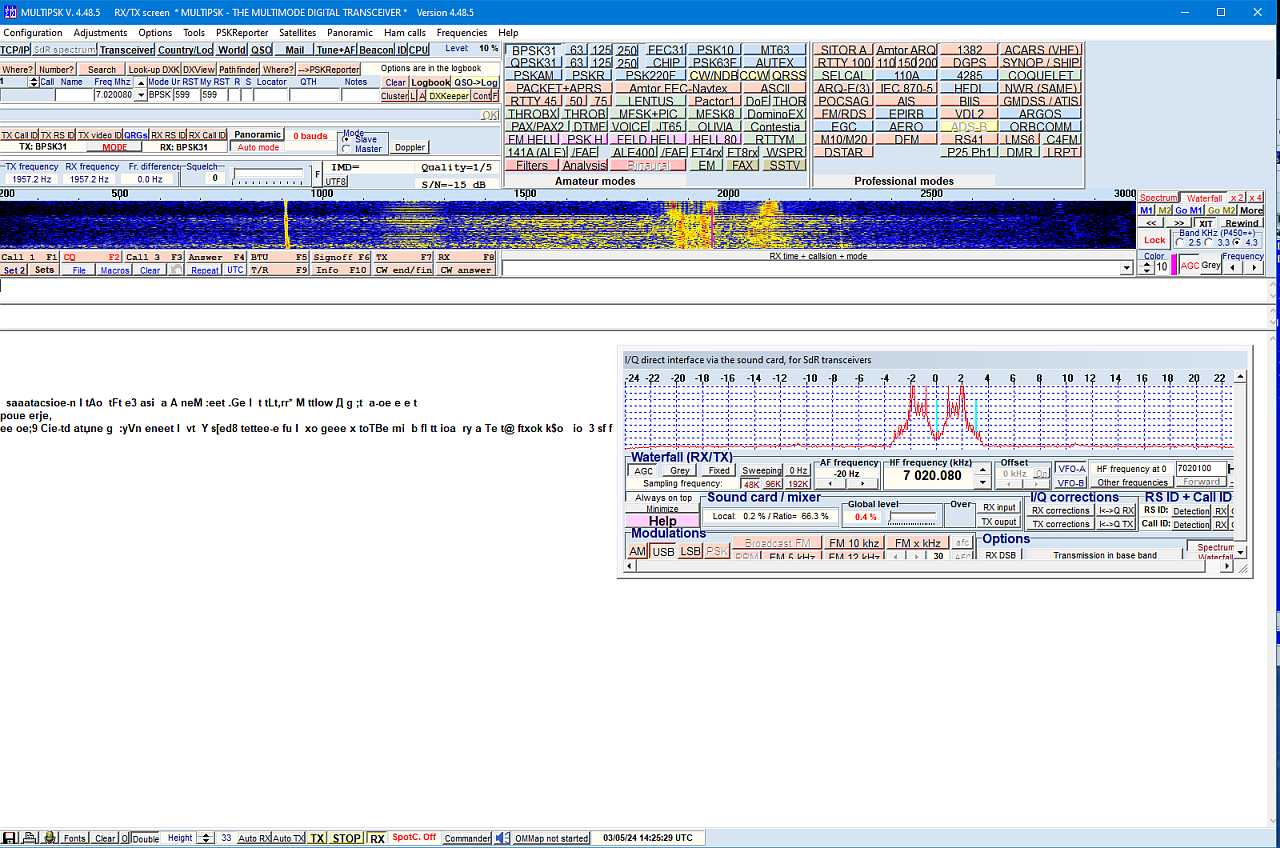The height and width of the screenshot is (848, 1280).
Task: Click the MULTIPSK application title bar icon
Action: (x=10, y=12)
